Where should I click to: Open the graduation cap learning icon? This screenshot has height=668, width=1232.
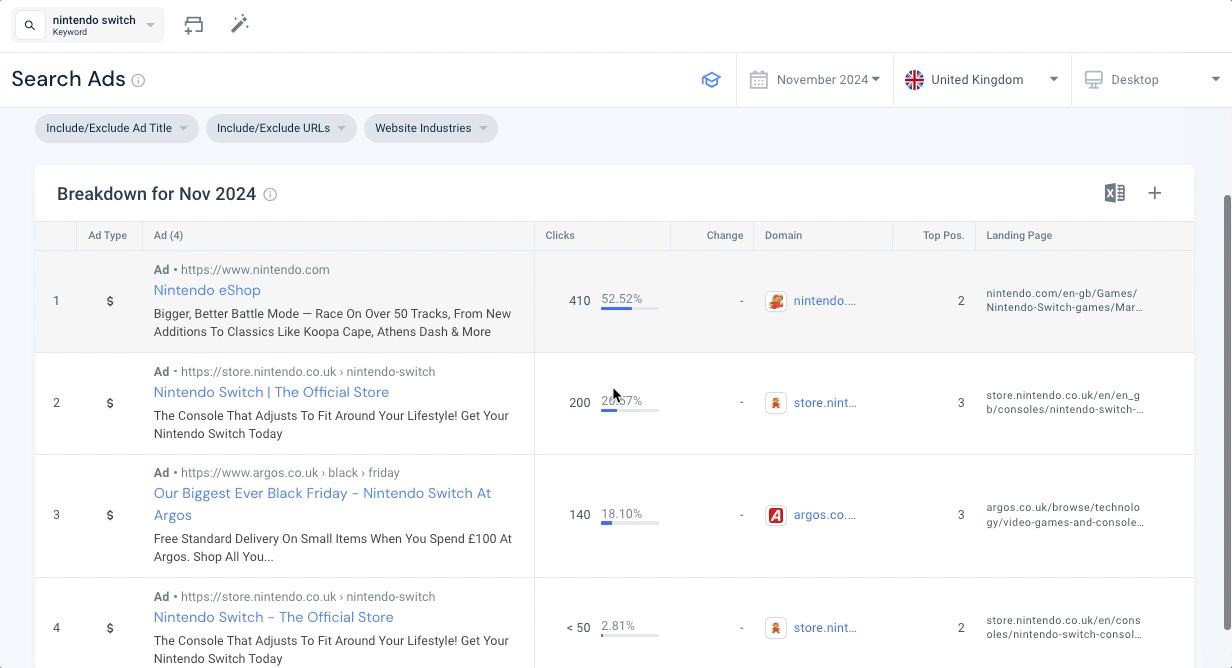[711, 80]
